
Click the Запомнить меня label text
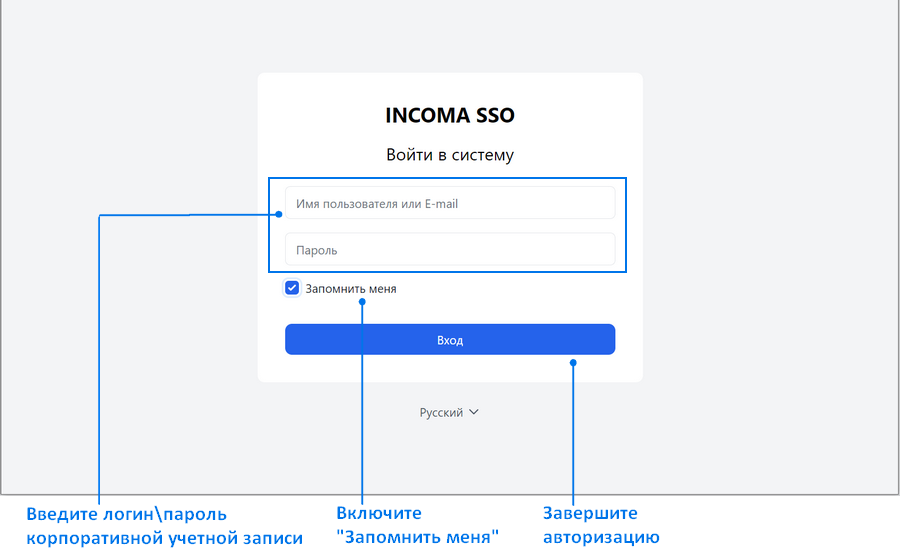click(351, 289)
